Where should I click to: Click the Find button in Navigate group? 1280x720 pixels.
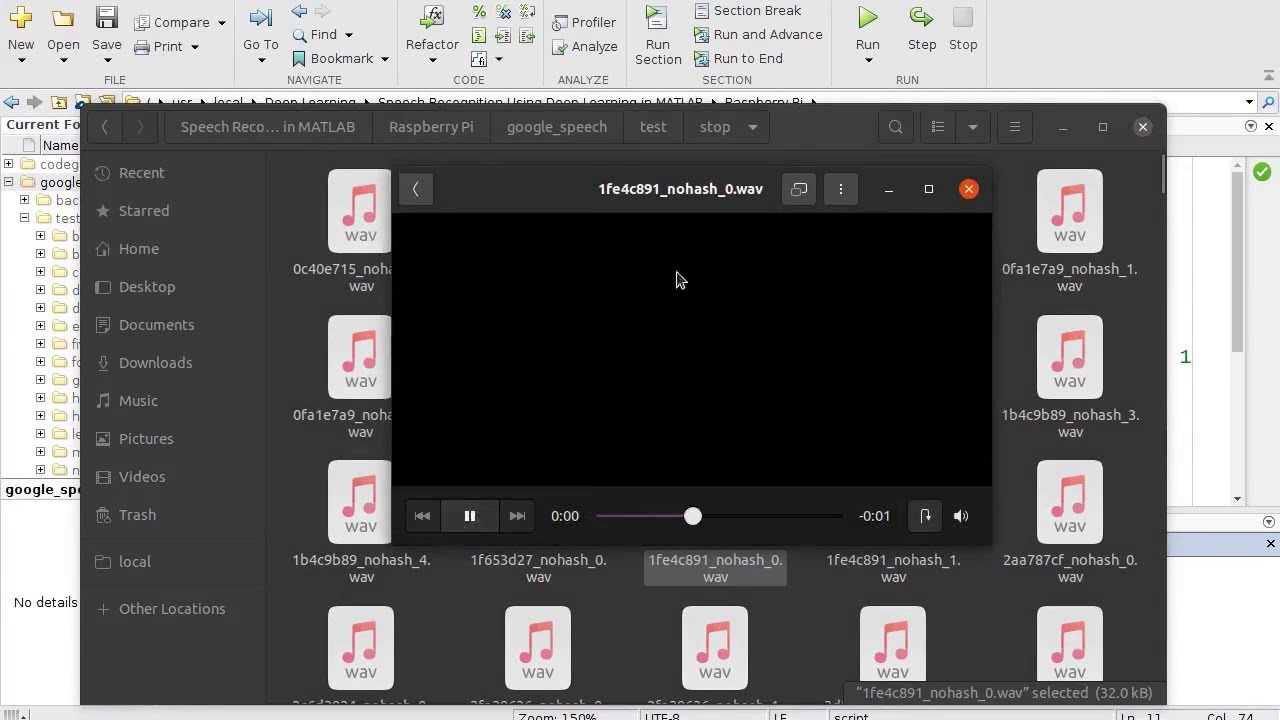(314, 34)
